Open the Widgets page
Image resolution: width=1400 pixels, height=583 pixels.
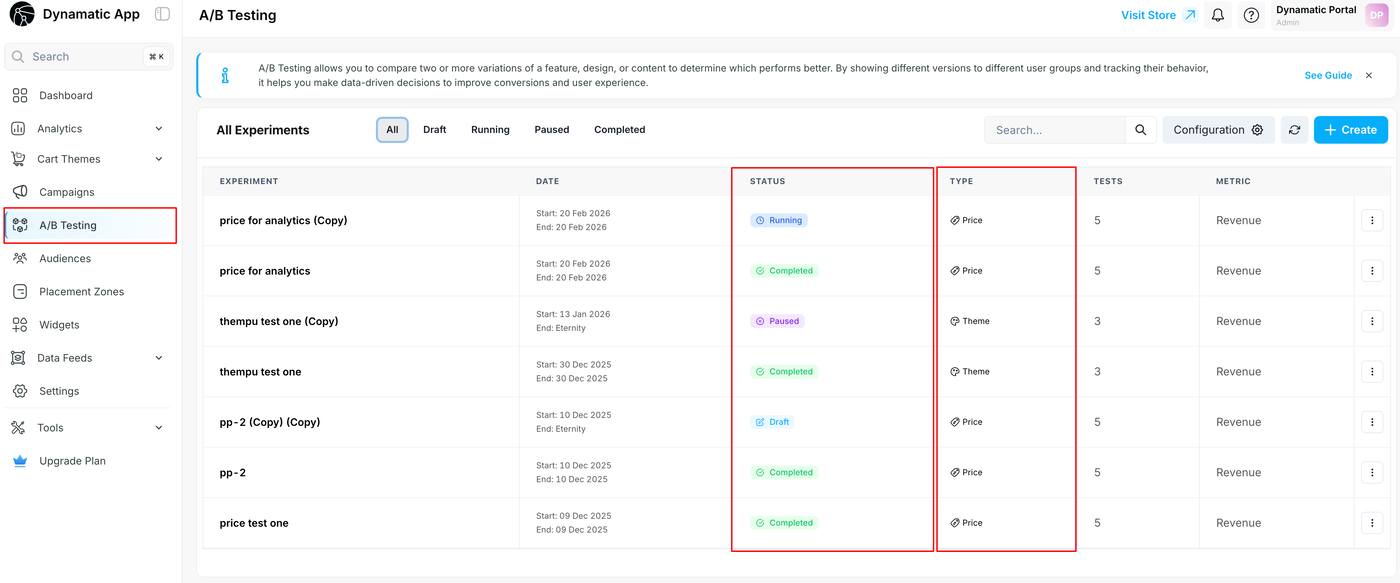pos(59,325)
